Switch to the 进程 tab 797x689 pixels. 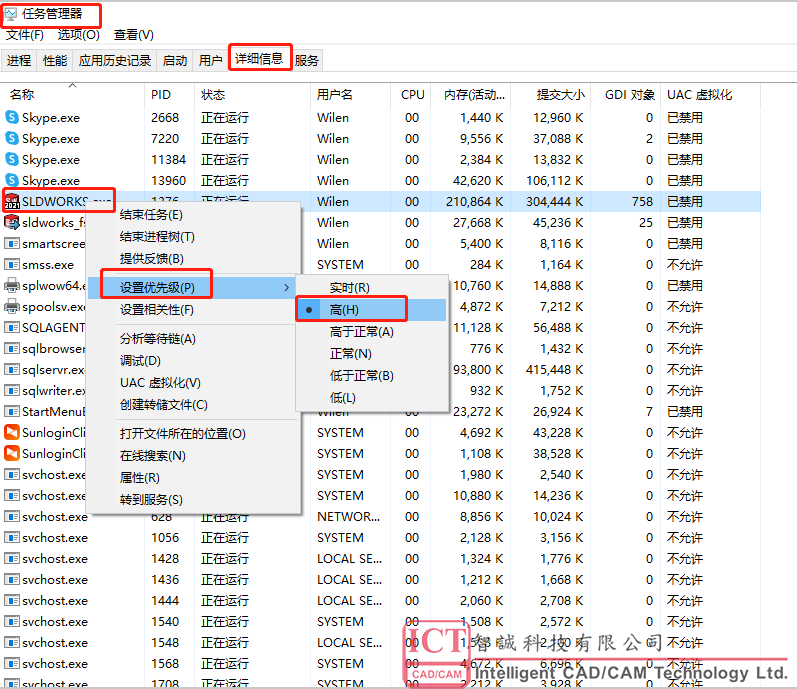pyautogui.click(x=19, y=60)
